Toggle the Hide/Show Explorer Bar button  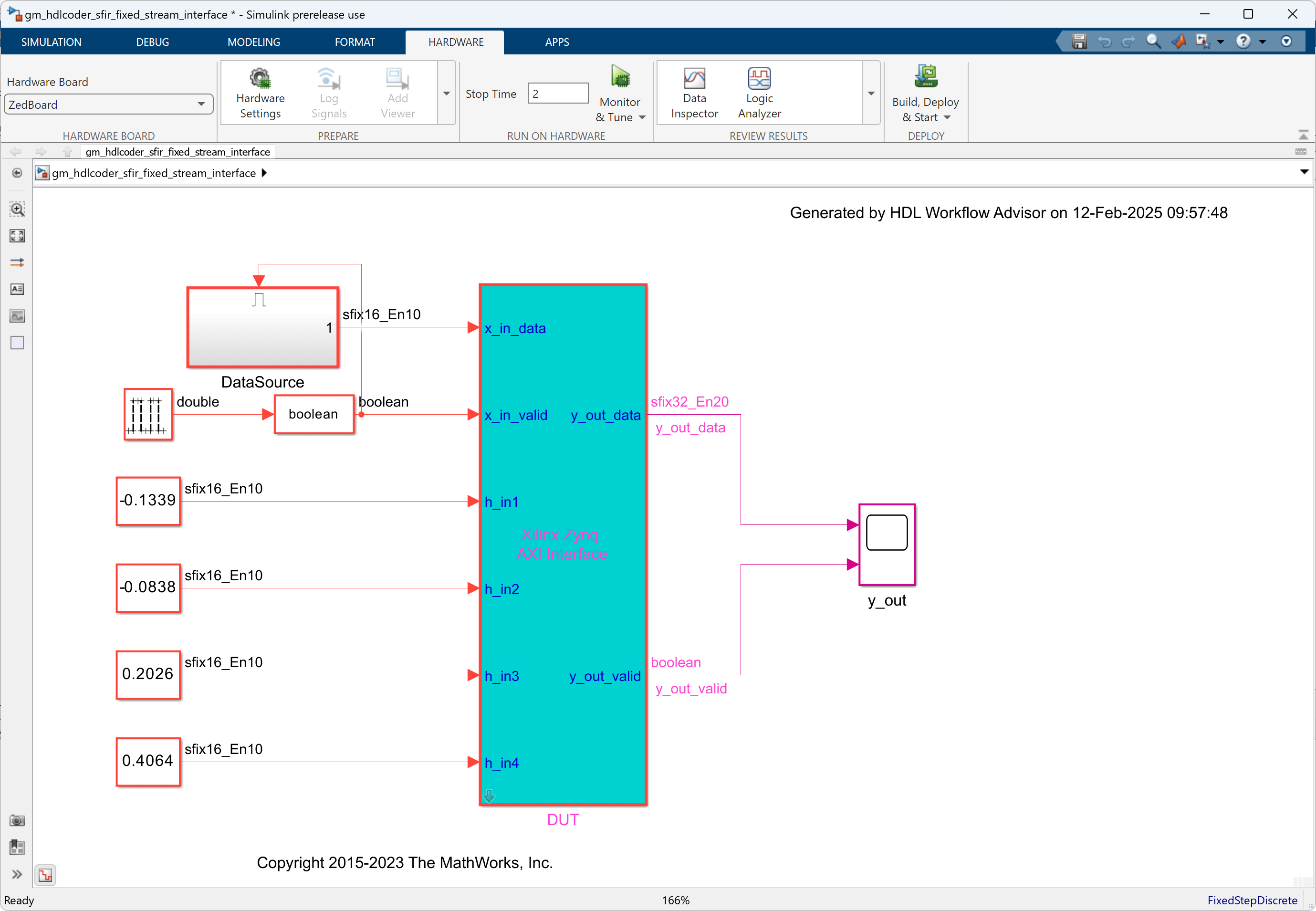click(x=17, y=173)
